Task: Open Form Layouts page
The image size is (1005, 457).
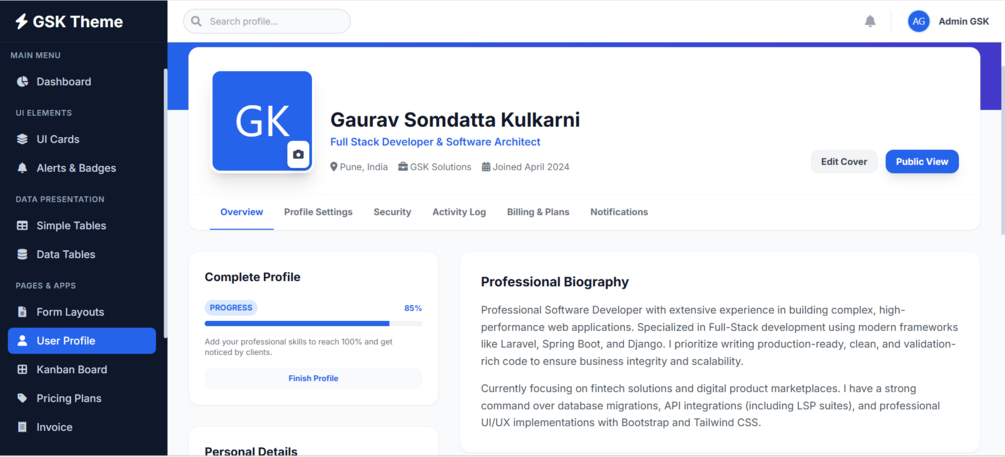Action: pos(82,312)
